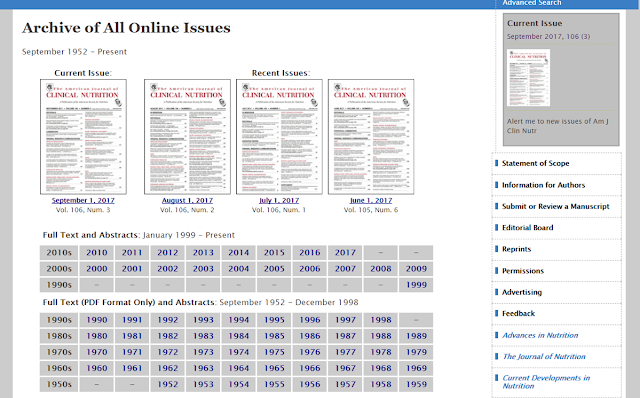
Task: Open the 1999 archive year
Action: pyautogui.click(x=416, y=285)
